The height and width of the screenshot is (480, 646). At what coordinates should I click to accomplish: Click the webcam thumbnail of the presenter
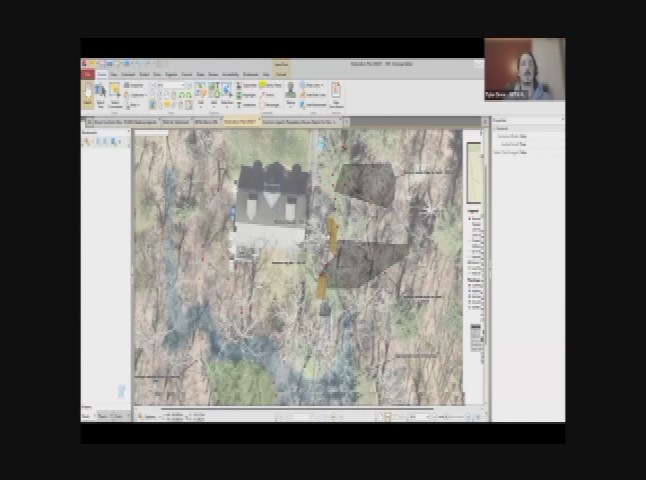point(524,69)
